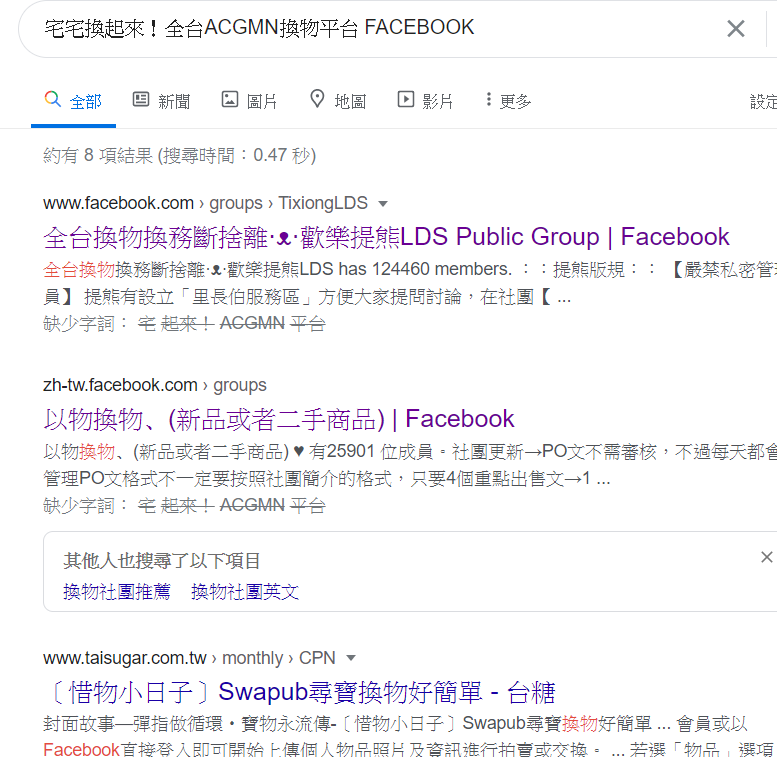Screen dimensions: 777x757
Task: Click www.facebook.com › groups › TixiongLDS breadcrumb
Action: coord(205,203)
